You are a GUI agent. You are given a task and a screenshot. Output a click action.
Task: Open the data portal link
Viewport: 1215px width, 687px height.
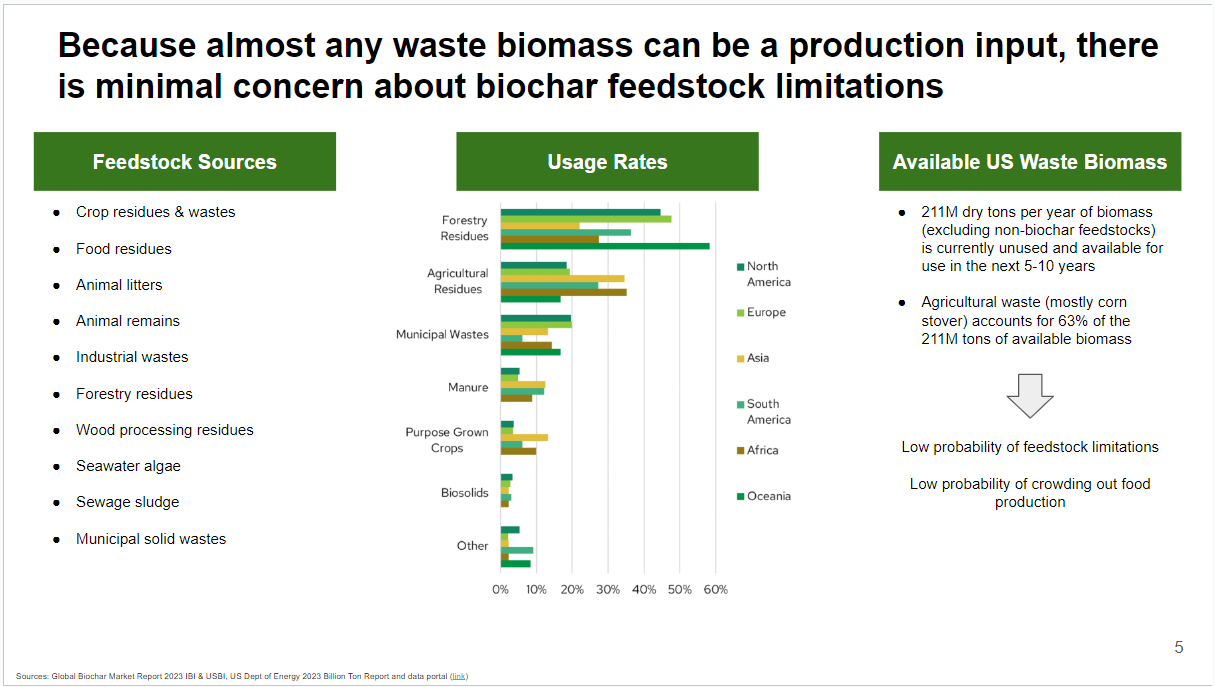click(x=457, y=675)
